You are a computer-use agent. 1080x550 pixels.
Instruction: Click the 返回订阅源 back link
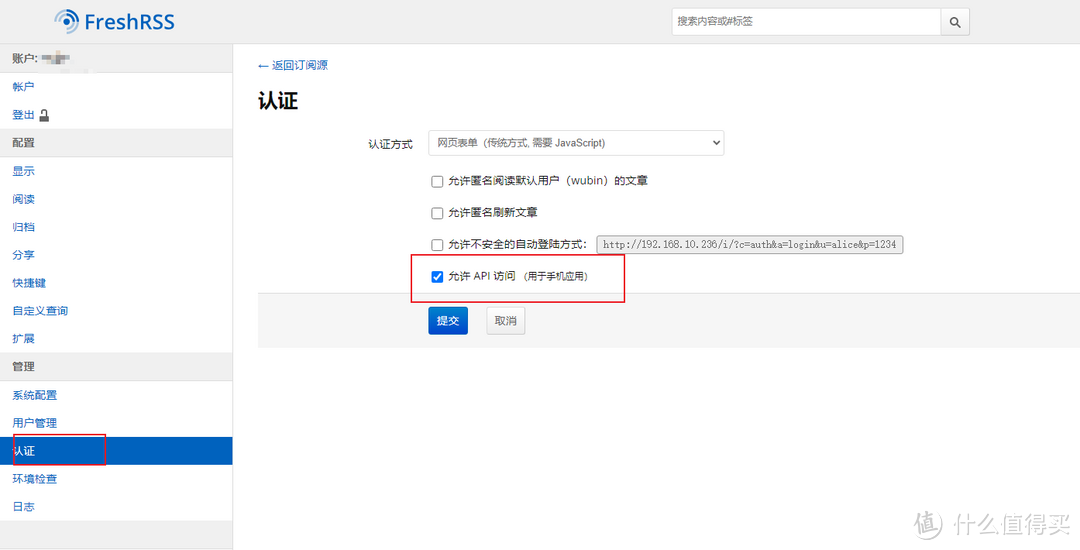(293, 65)
